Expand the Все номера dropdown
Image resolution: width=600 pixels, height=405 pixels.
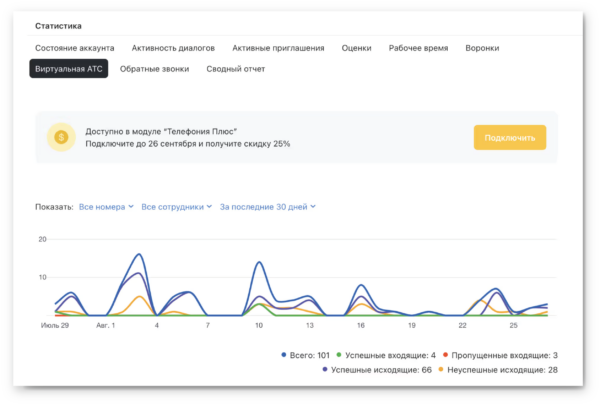tap(106, 207)
